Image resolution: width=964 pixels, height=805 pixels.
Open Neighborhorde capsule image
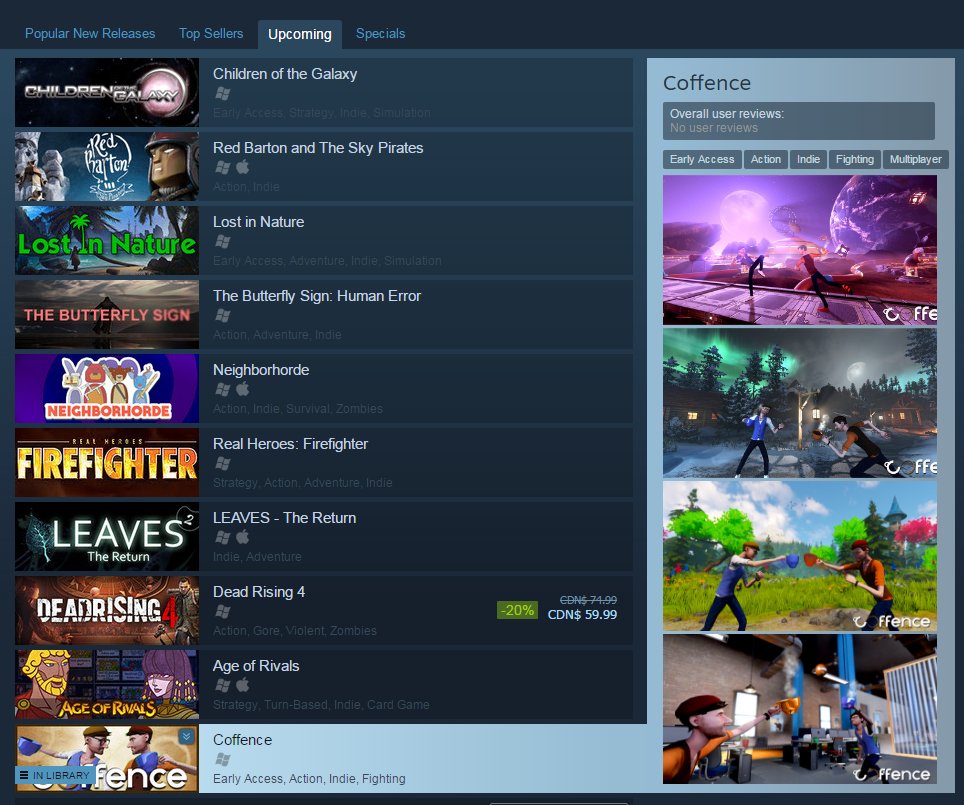click(107, 389)
